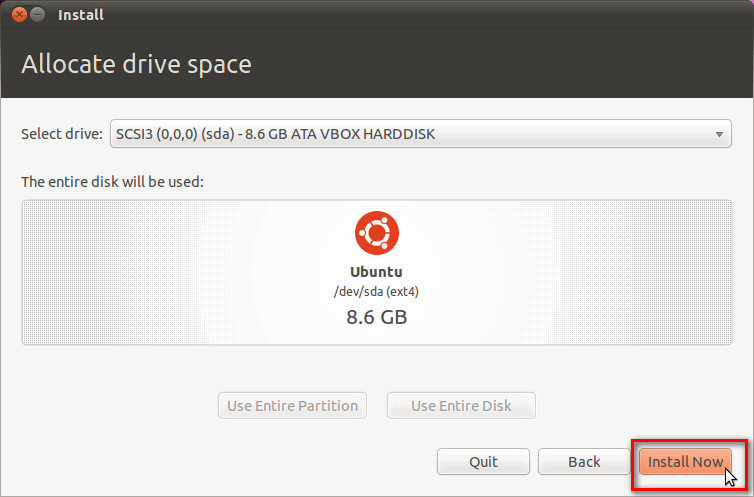The height and width of the screenshot is (497, 754).
Task: Click 'The entire disk will be used:' text
Action: coord(113,182)
